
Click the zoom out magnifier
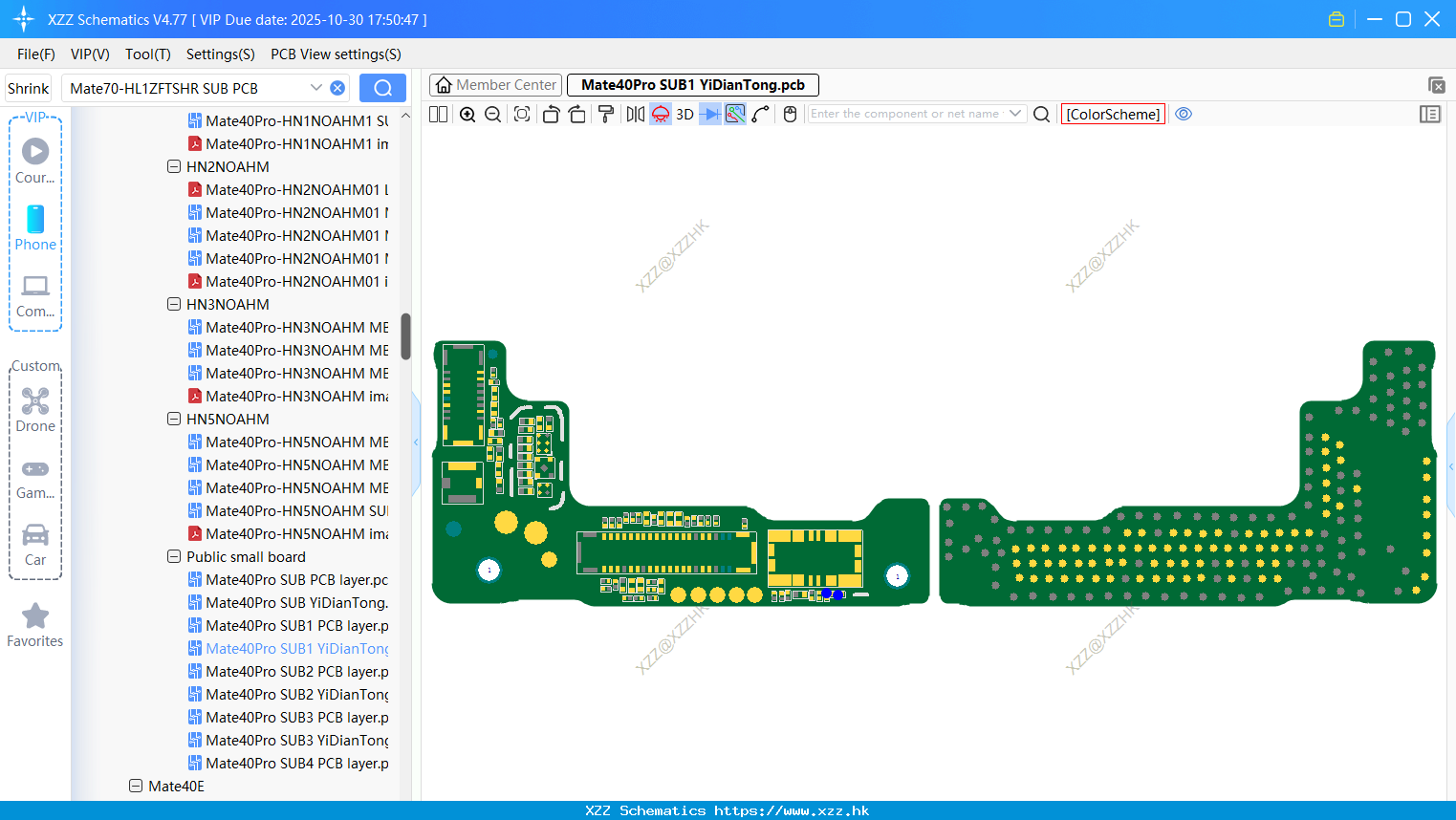click(493, 114)
